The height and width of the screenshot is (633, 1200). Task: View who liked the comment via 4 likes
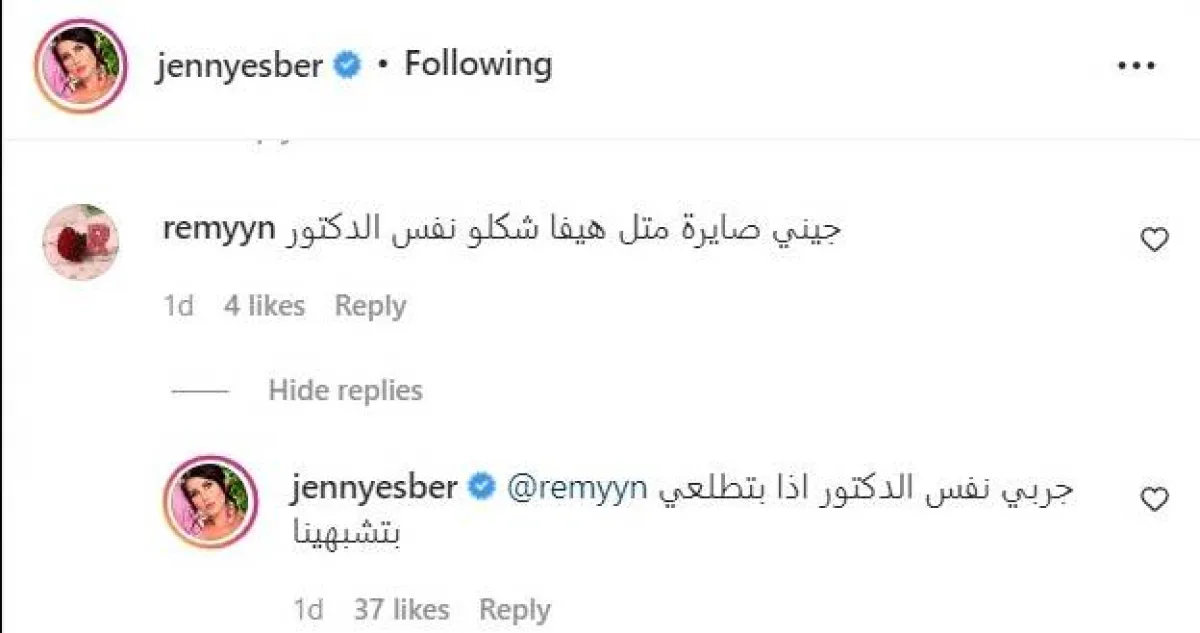tap(265, 306)
